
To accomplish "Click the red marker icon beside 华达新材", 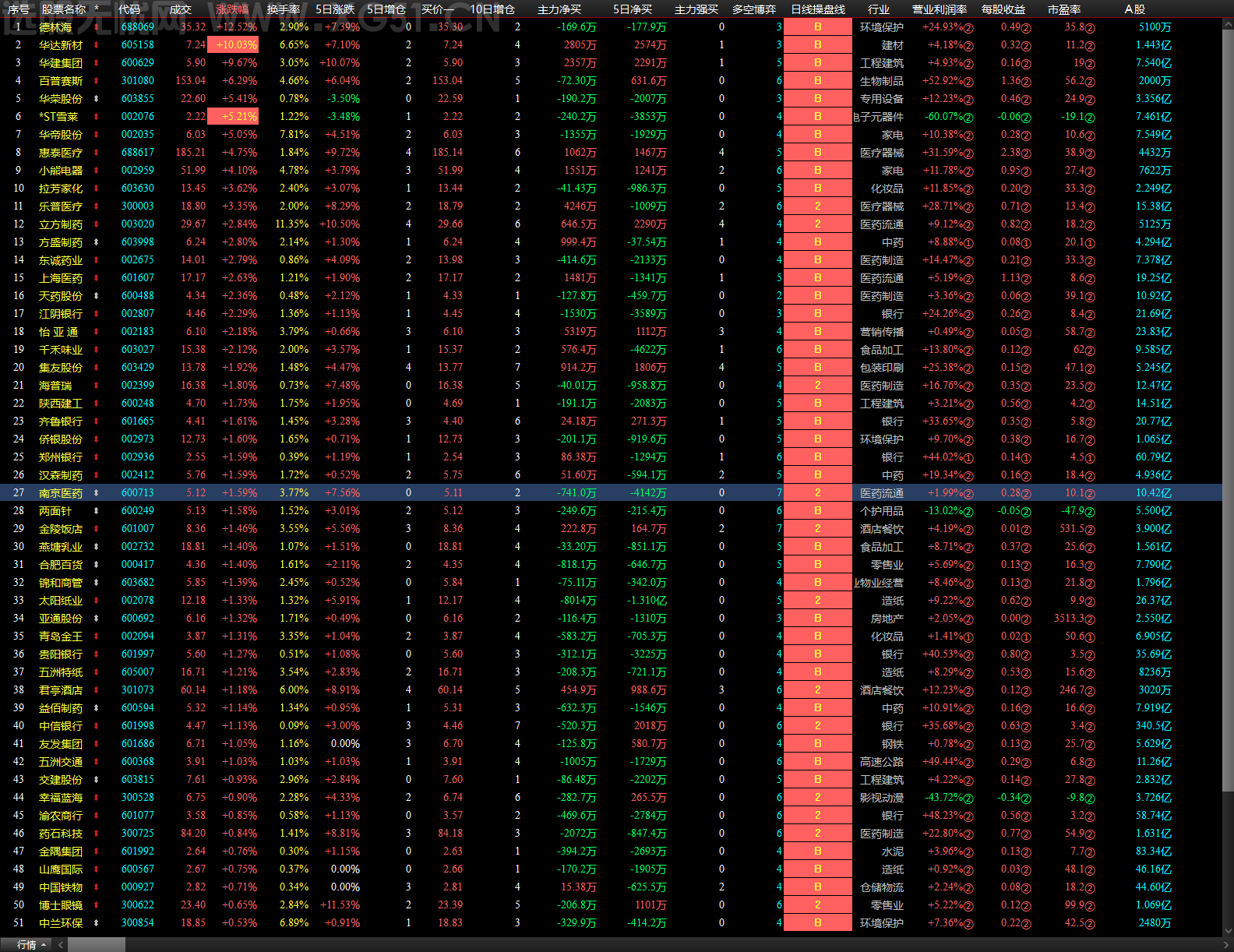I will [97, 45].
